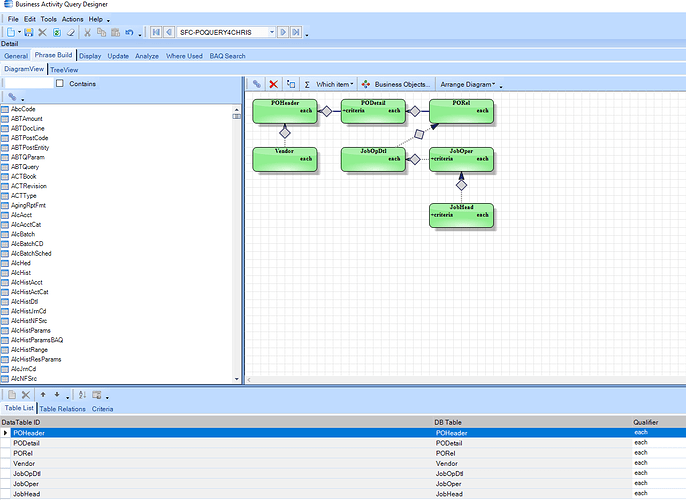This screenshot has height=500, width=686.
Task: Switch to the General tab
Action: (16, 56)
